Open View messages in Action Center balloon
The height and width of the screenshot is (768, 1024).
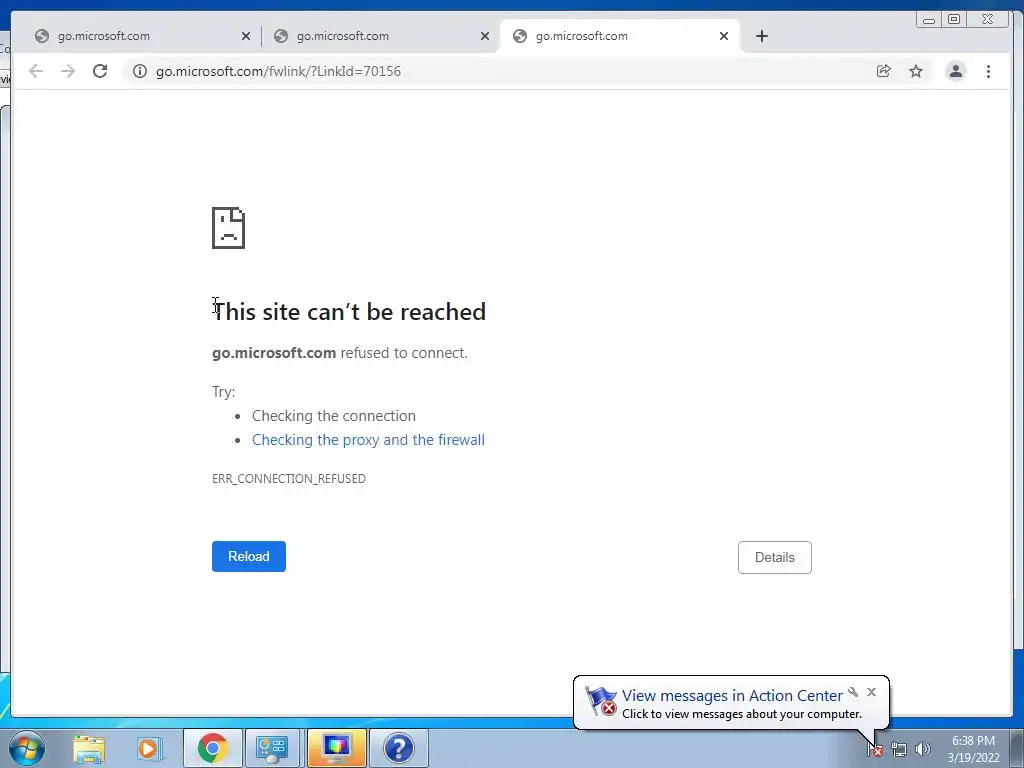coord(731,696)
